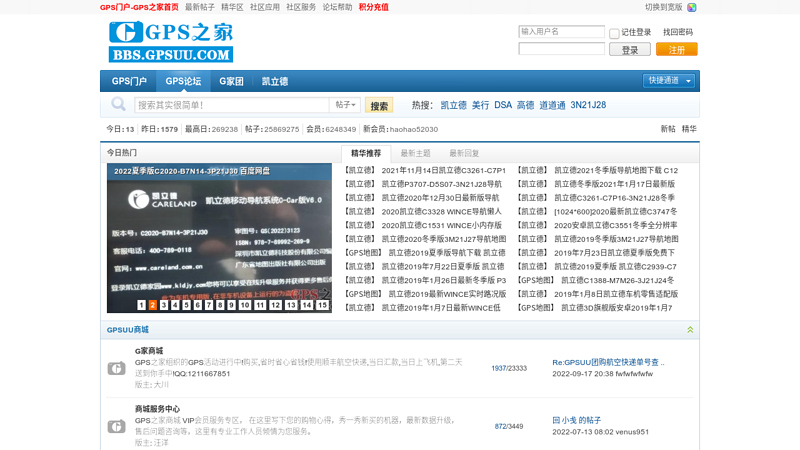
Task: Open GPS门户-GPS之家首页 link
Action: (x=139, y=7)
